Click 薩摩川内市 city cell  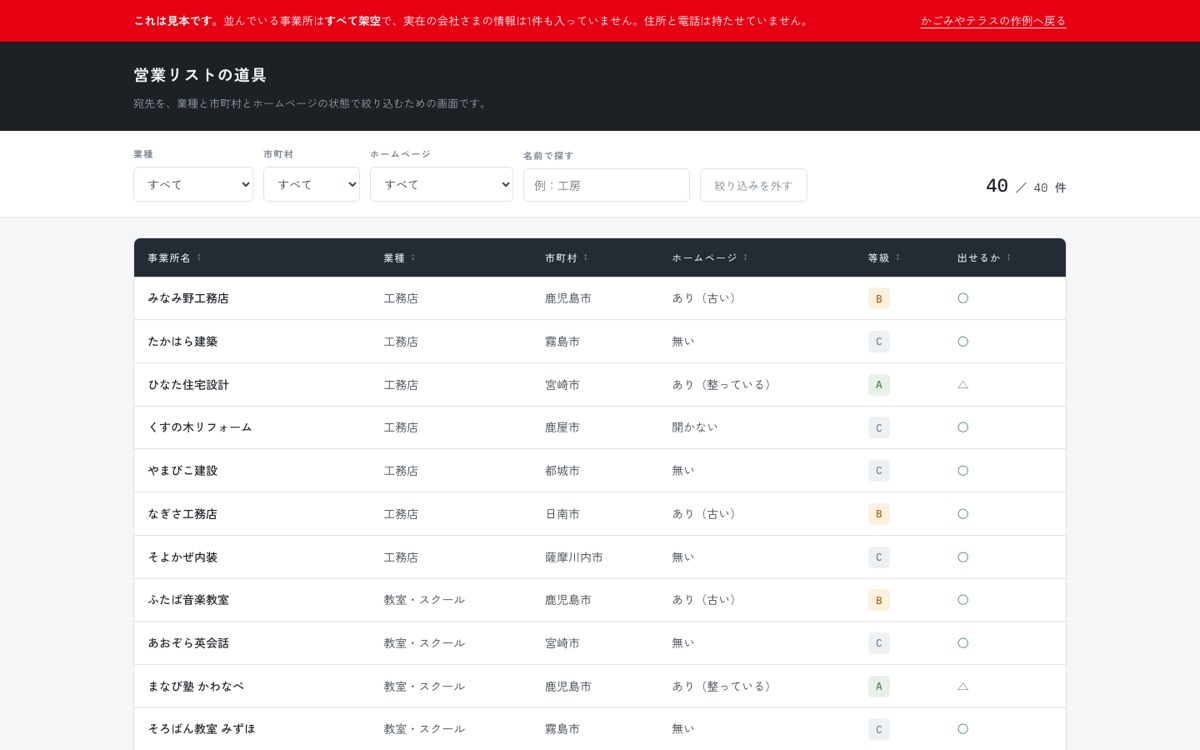tap(574, 557)
